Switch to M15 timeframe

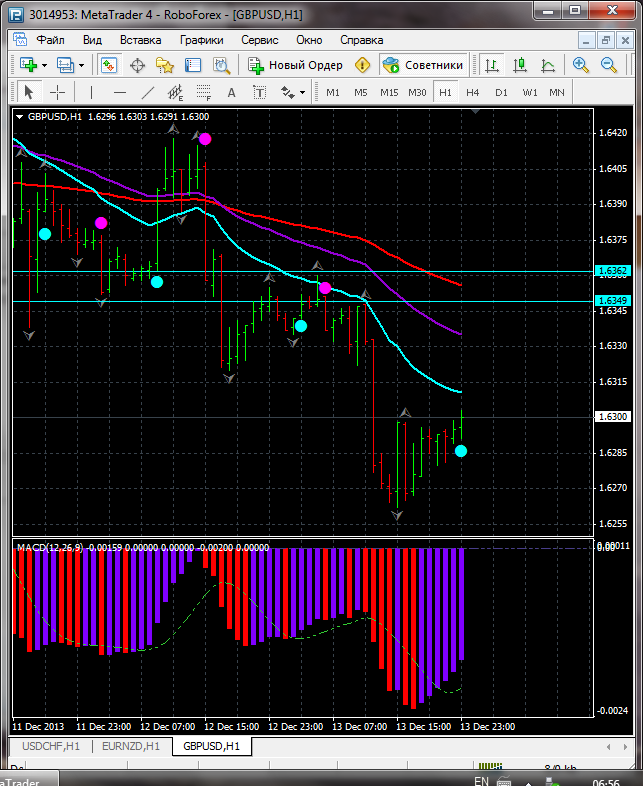pos(389,93)
